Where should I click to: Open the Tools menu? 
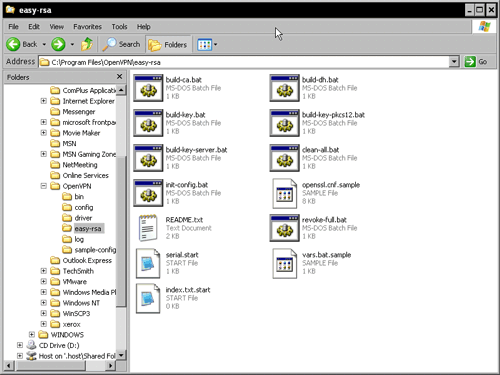click(x=119, y=27)
